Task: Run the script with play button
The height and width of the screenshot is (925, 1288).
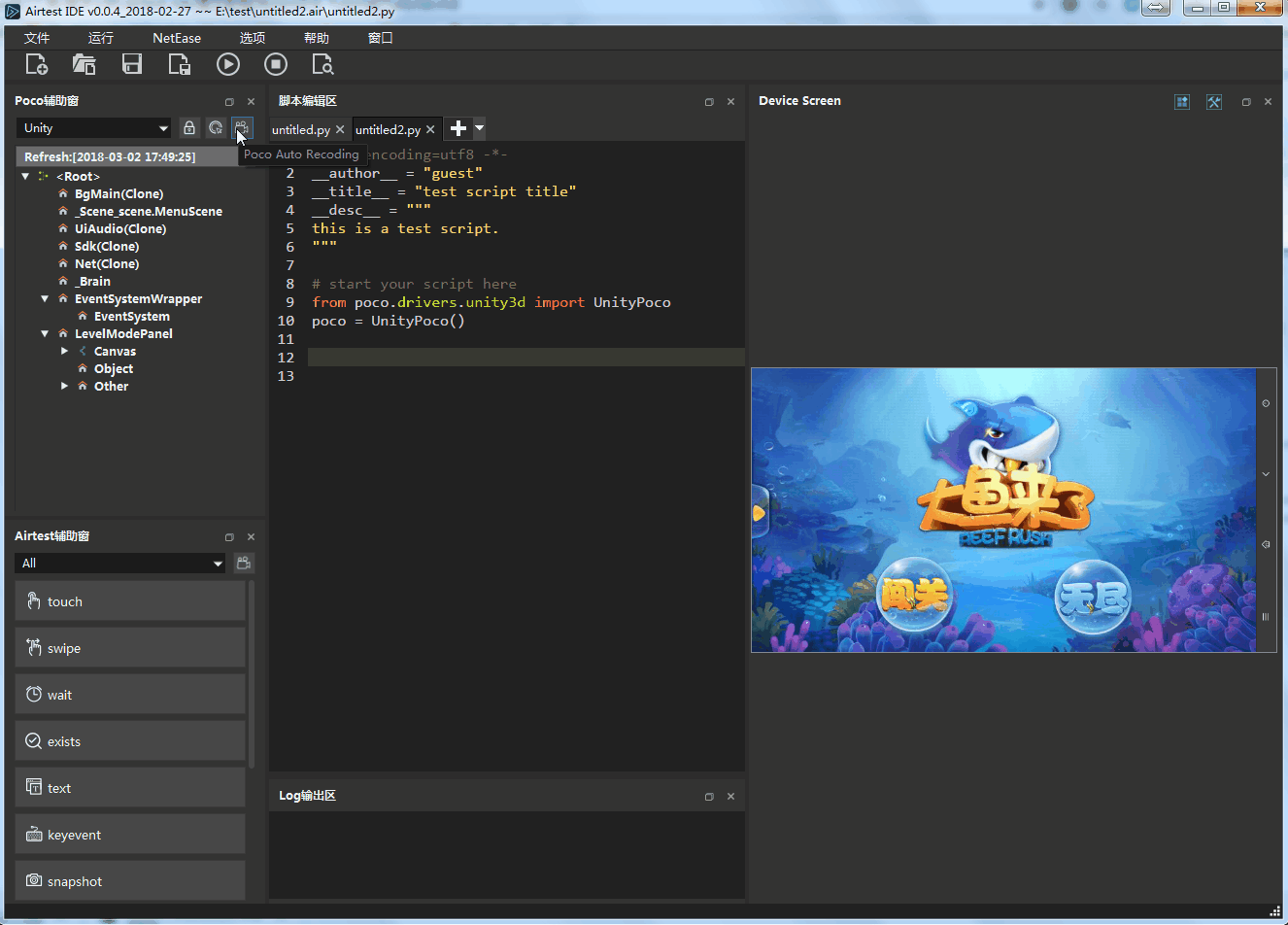Action: 228,64
